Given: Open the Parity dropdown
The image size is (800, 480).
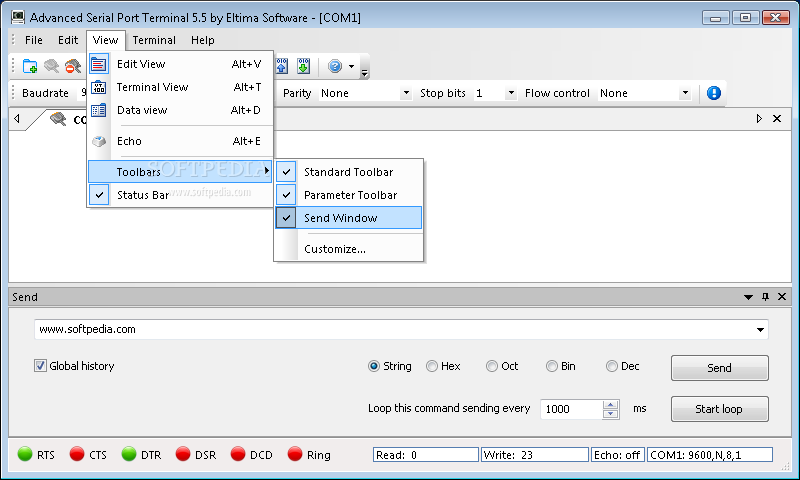Looking at the screenshot, I should 406,93.
